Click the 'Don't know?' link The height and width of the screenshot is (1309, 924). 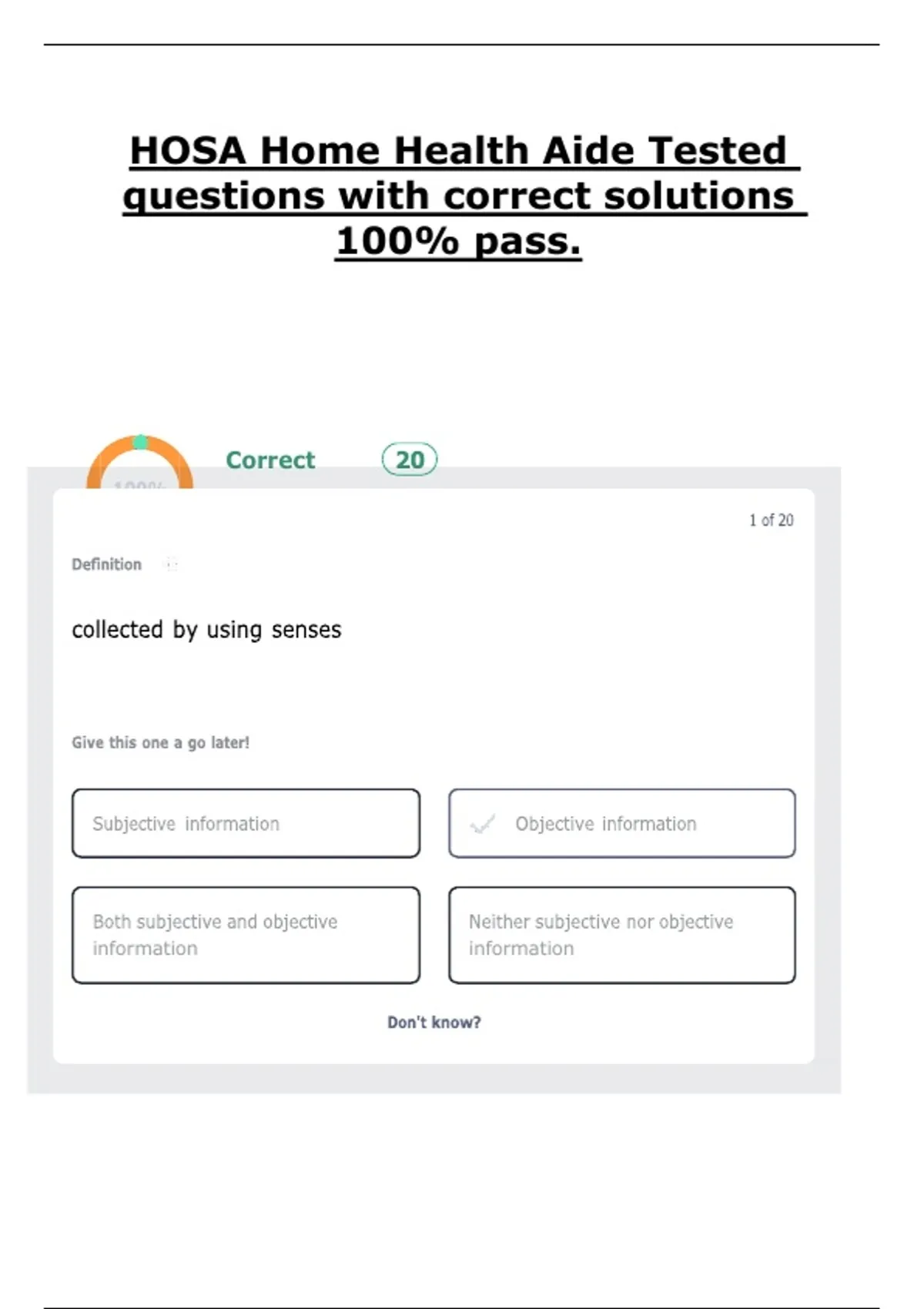coord(434,1023)
